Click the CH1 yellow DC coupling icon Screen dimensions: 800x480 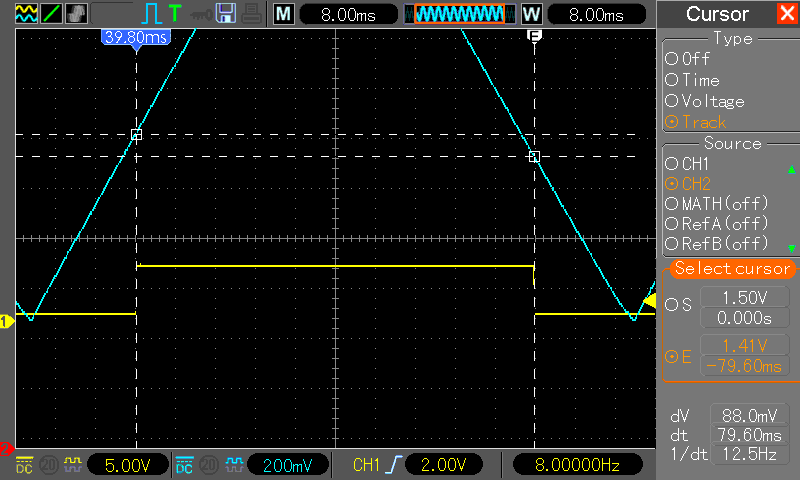click(24, 465)
